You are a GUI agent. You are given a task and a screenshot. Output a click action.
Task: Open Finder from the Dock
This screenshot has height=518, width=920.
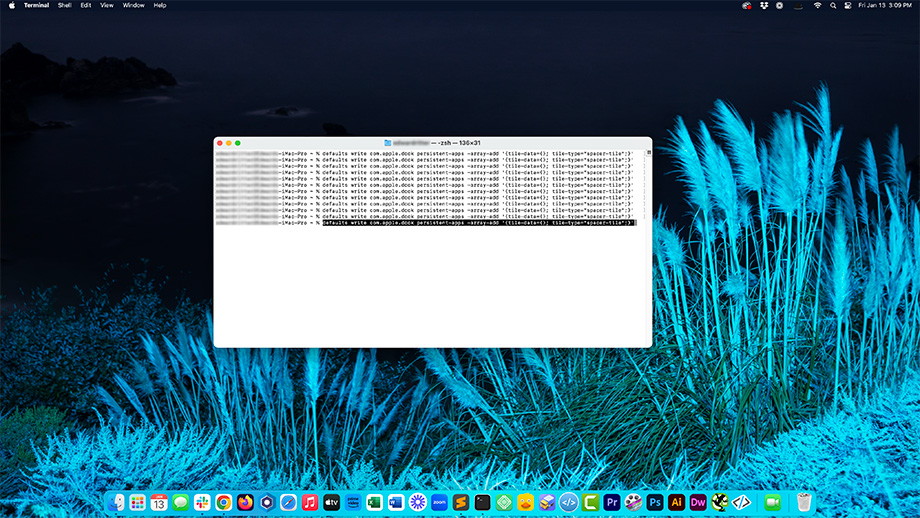click(x=116, y=502)
